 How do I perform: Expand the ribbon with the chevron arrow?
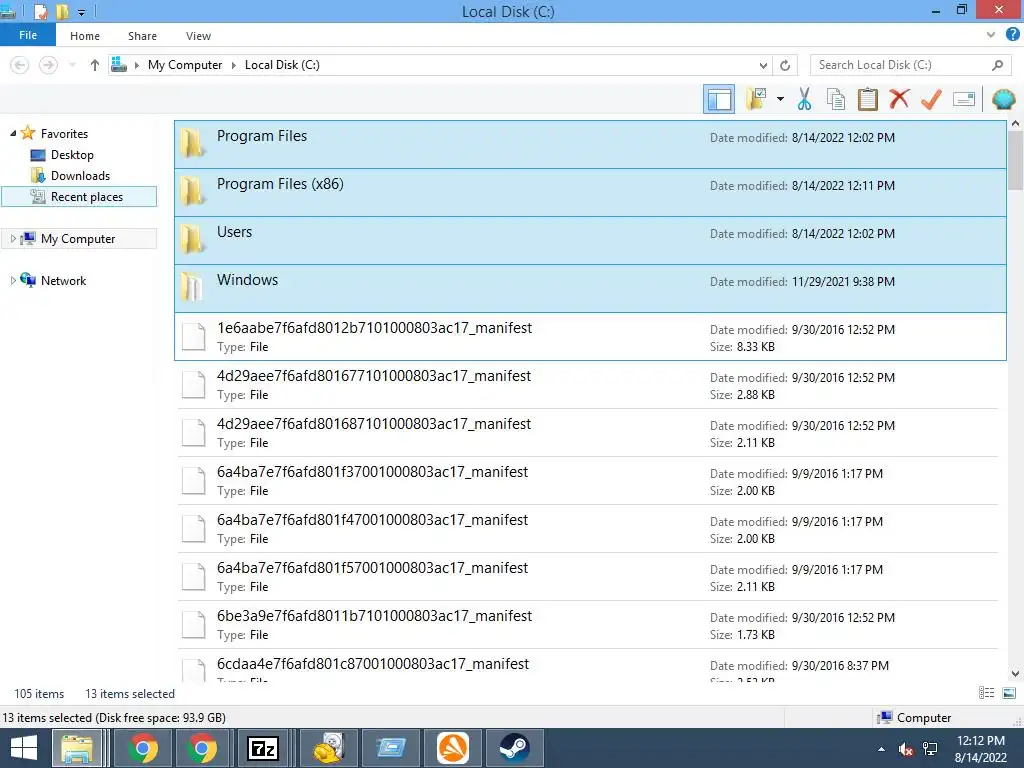click(991, 35)
